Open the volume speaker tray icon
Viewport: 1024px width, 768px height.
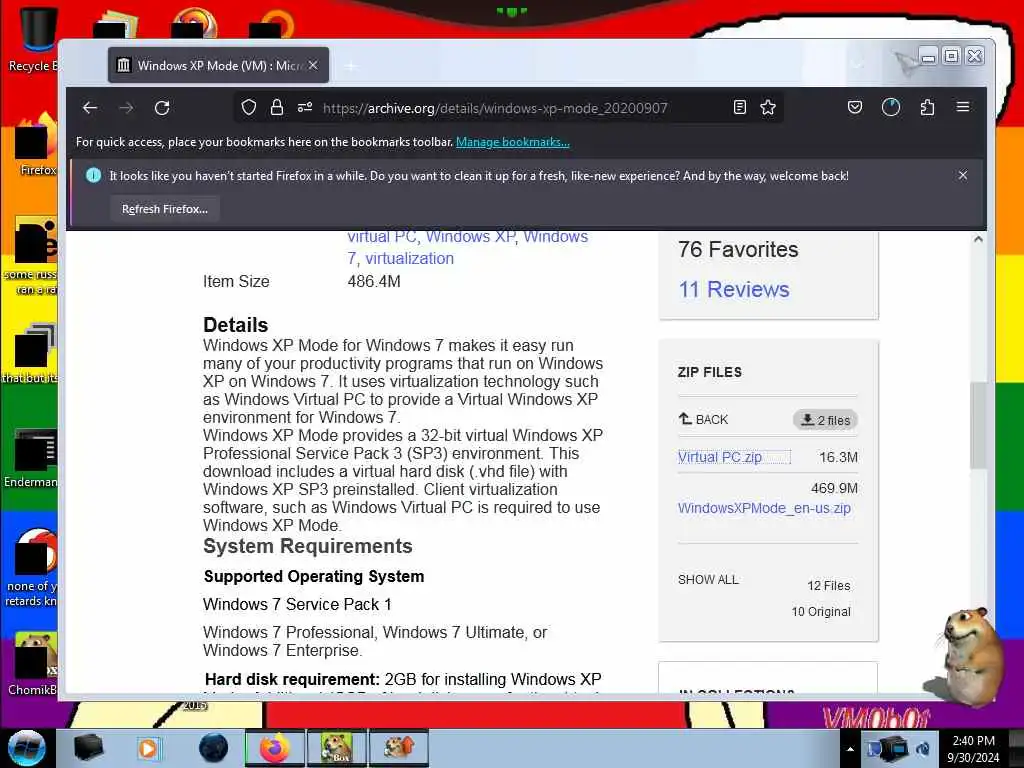pyautogui.click(x=923, y=749)
